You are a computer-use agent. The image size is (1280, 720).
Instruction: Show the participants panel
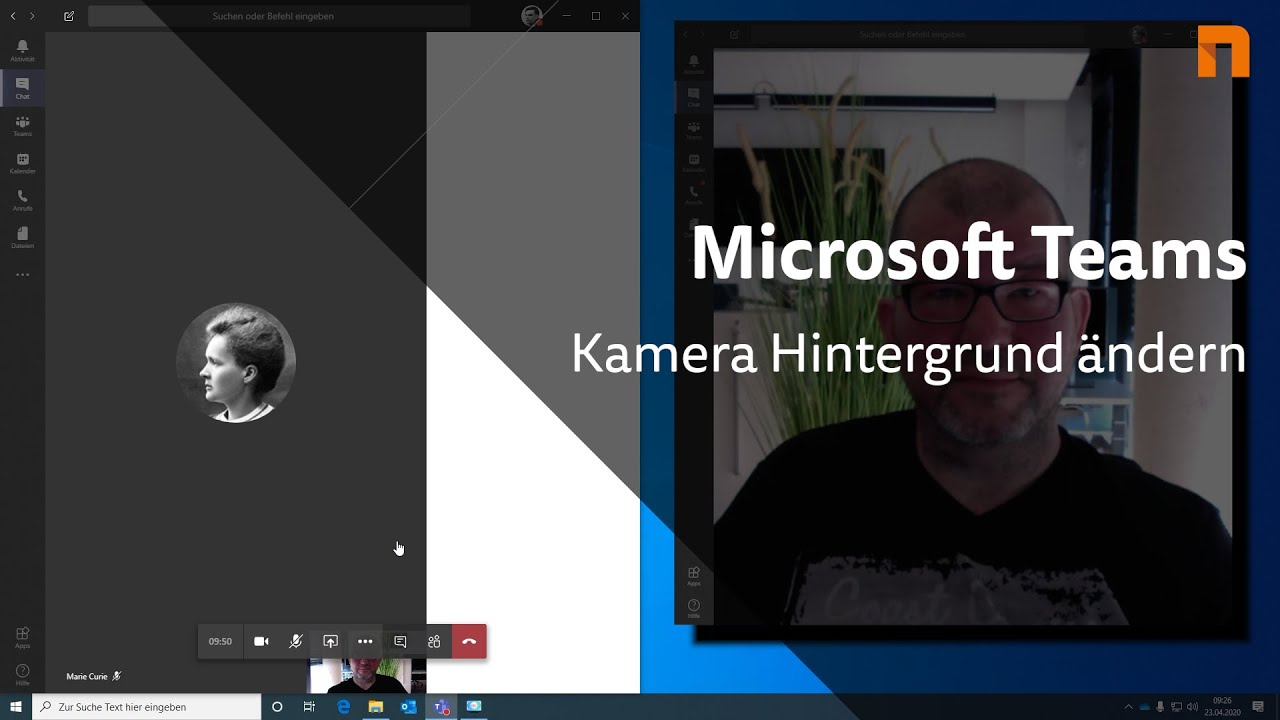pyautogui.click(x=434, y=642)
